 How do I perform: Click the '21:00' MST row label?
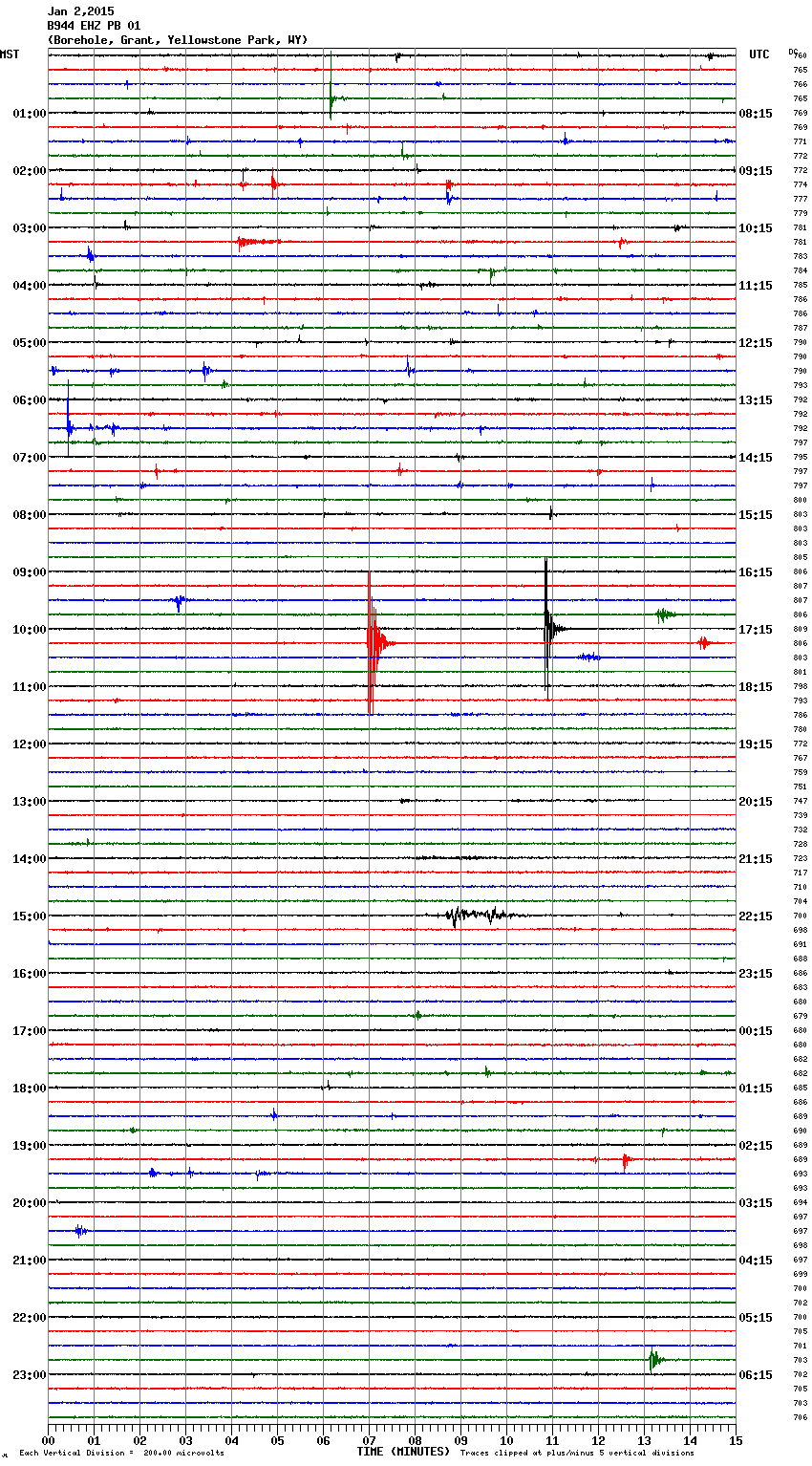(x=30, y=1261)
